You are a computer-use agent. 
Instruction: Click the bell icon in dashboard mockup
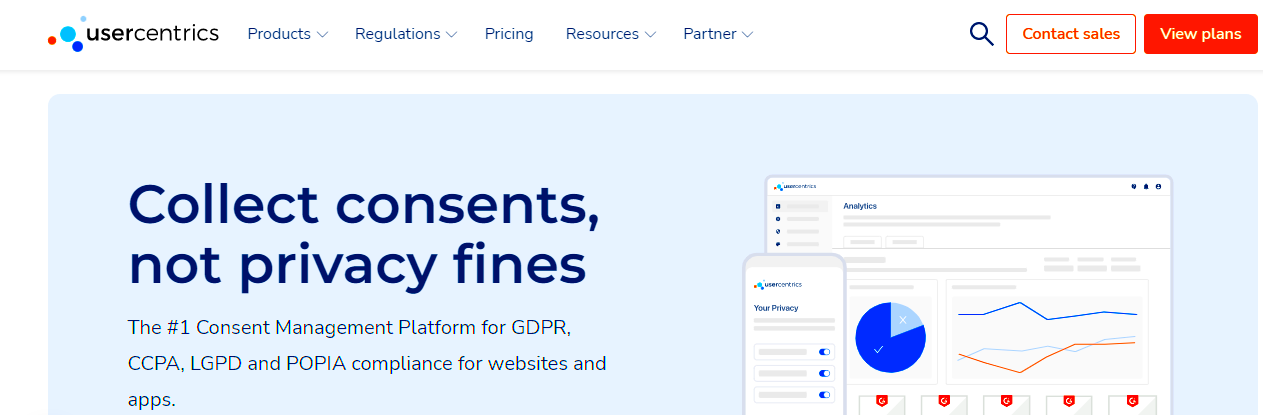[x=1146, y=186]
